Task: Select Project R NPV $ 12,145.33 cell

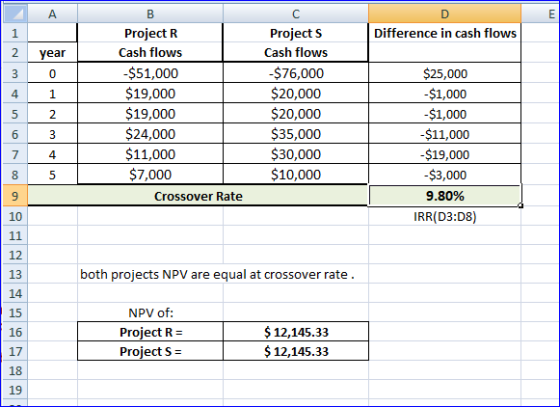Action: click(x=296, y=332)
